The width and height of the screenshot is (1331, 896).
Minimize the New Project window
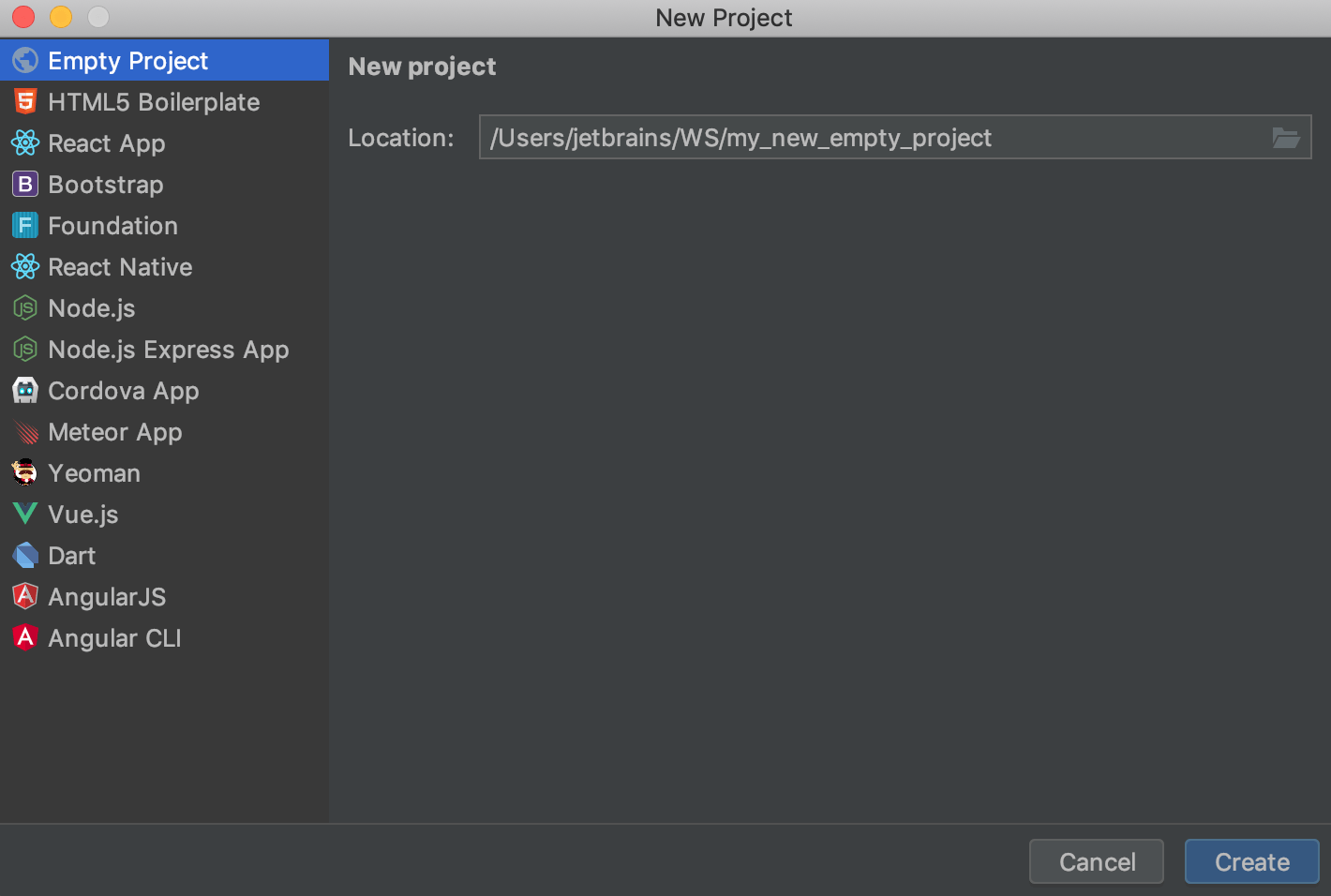(61, 17)
